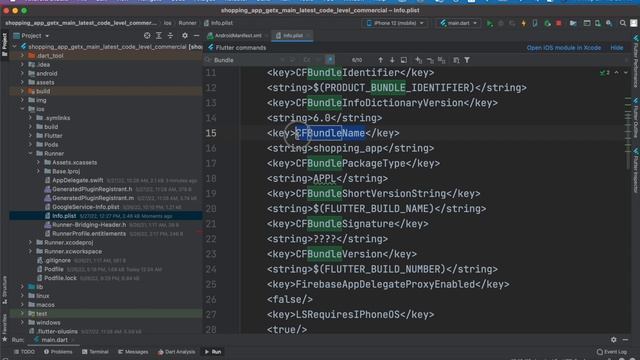Open Search Everywhere magnifier icon
This screenshot has height=360, width=640.
coord(622,23)
